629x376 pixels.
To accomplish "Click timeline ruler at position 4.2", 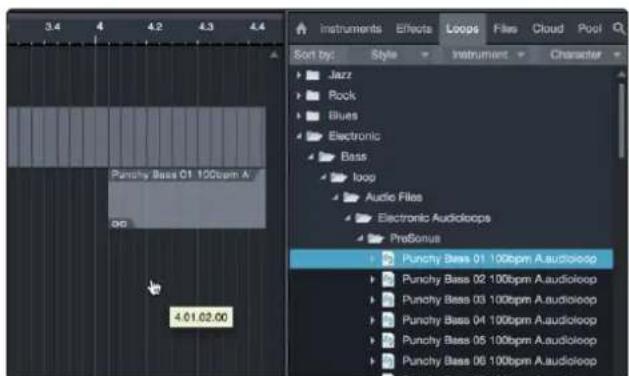I will tap(155, 27).
